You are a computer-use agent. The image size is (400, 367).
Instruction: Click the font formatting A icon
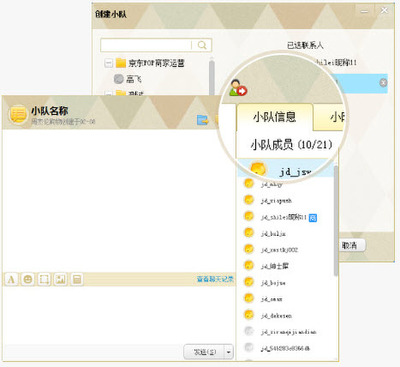[x=11, y=279]
